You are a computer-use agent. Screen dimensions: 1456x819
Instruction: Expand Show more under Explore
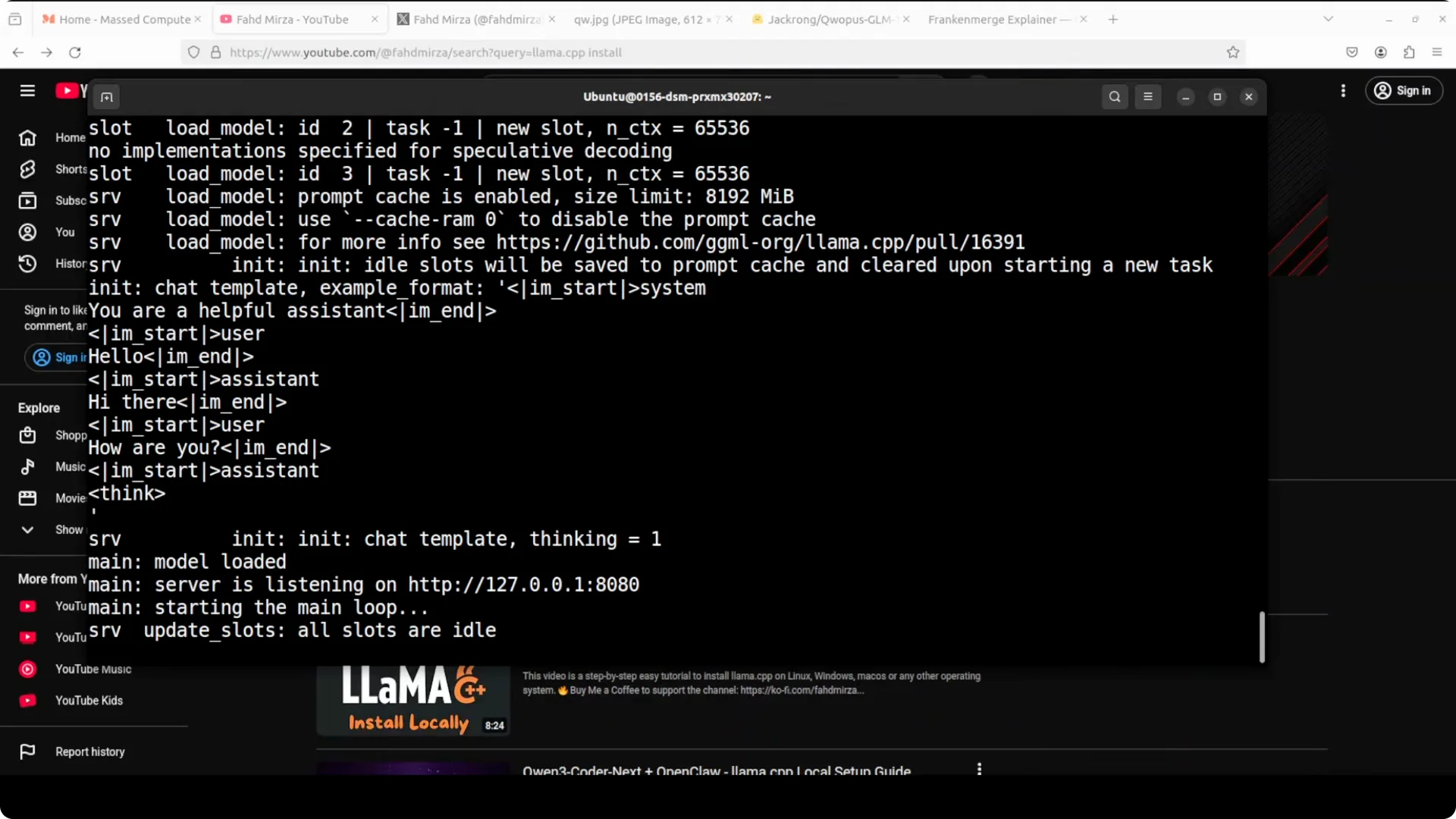click(x=27, y=530)
